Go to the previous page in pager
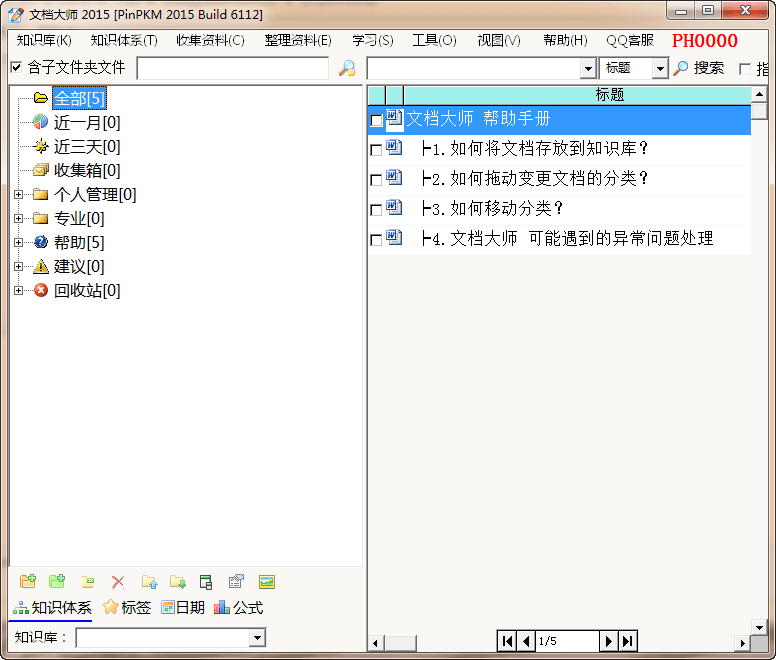The width and height of the screenshot is (776, 660). [x=526, y=641]
